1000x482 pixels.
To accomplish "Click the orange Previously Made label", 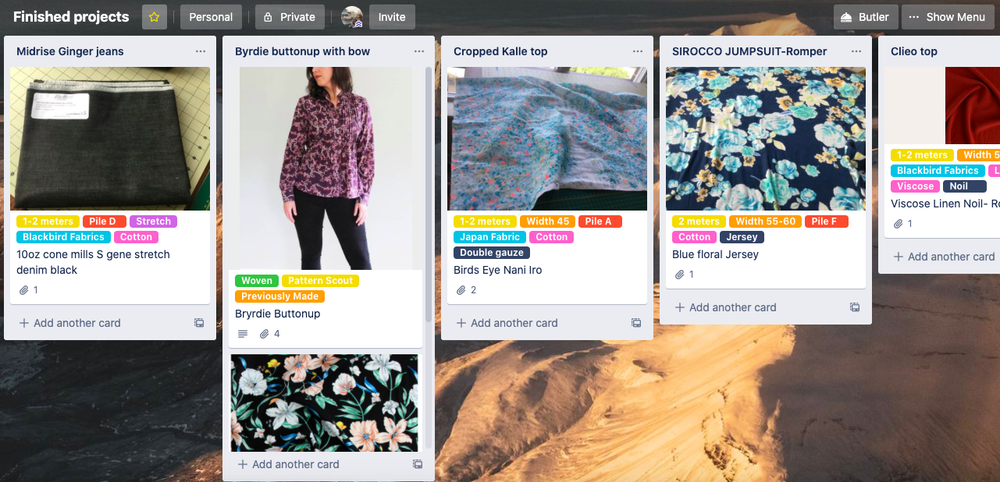I will (x=280, y=296).
